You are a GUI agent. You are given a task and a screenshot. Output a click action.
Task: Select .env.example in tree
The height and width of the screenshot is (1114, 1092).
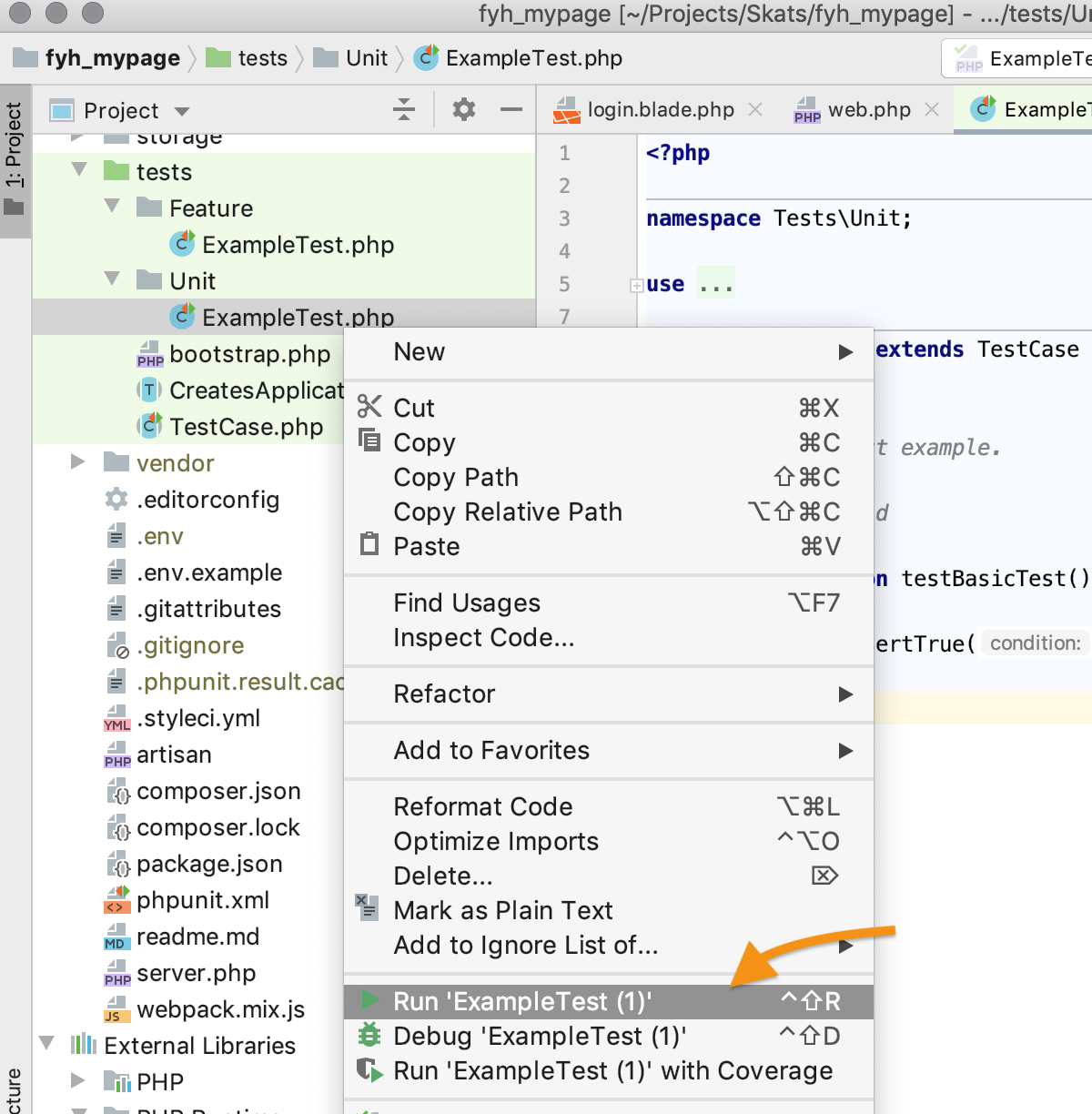(193, 572)
